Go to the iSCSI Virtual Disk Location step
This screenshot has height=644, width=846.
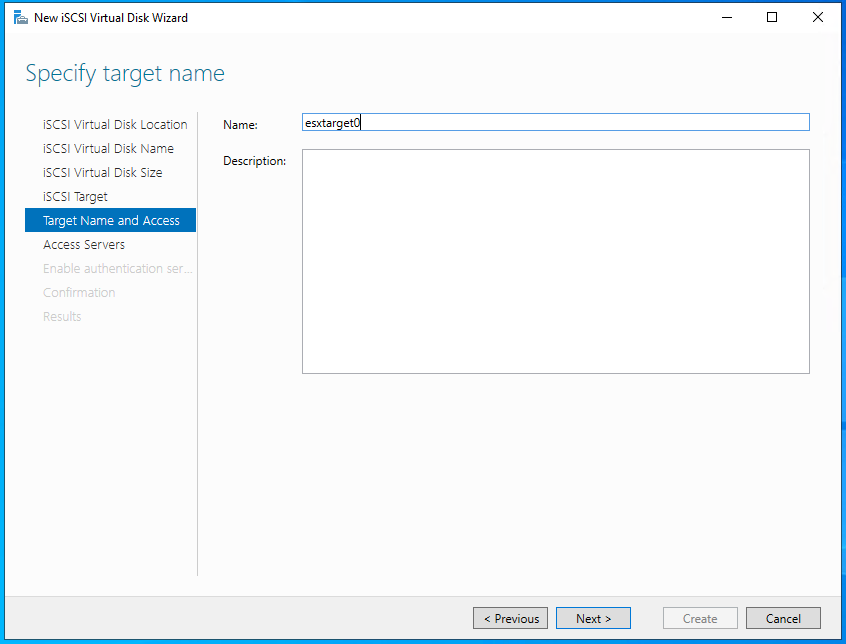tap(115, 125)
